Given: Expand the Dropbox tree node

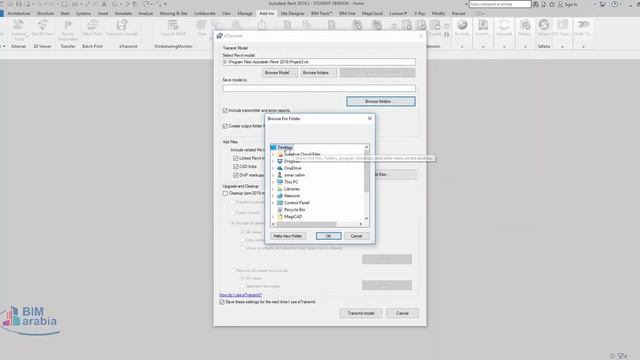Looking at the screenshot, I should 273,161.
